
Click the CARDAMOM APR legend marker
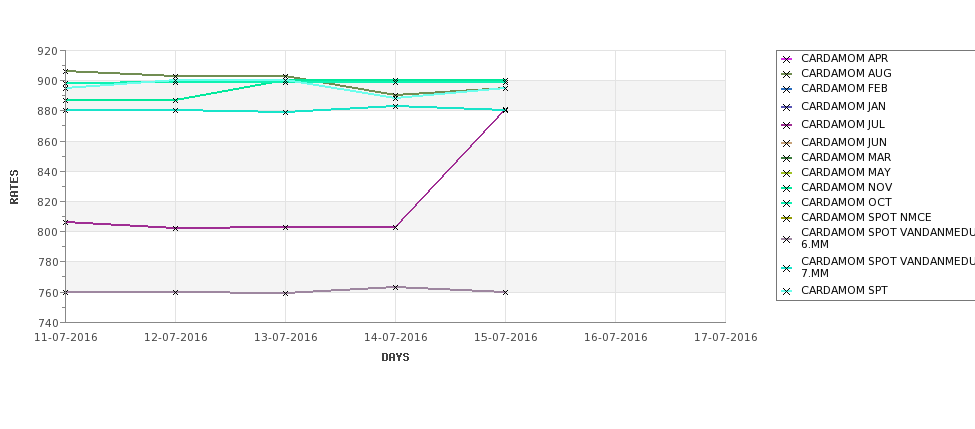(787, 59)
